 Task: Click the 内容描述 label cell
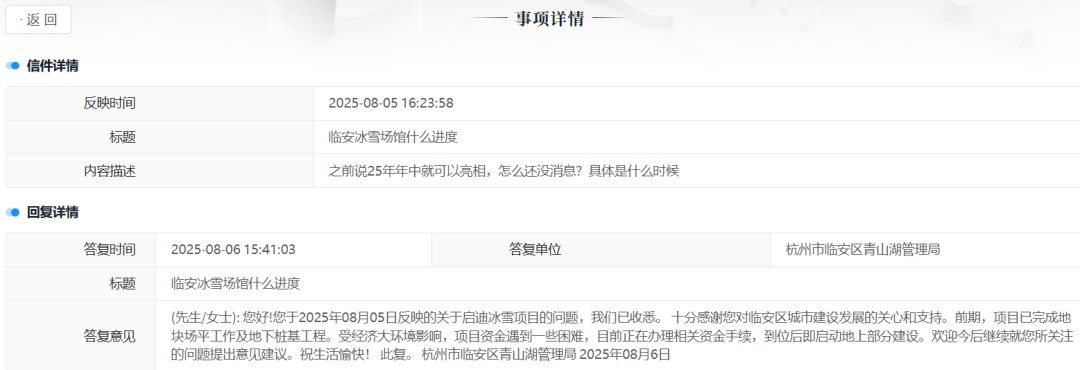point(160,171)
